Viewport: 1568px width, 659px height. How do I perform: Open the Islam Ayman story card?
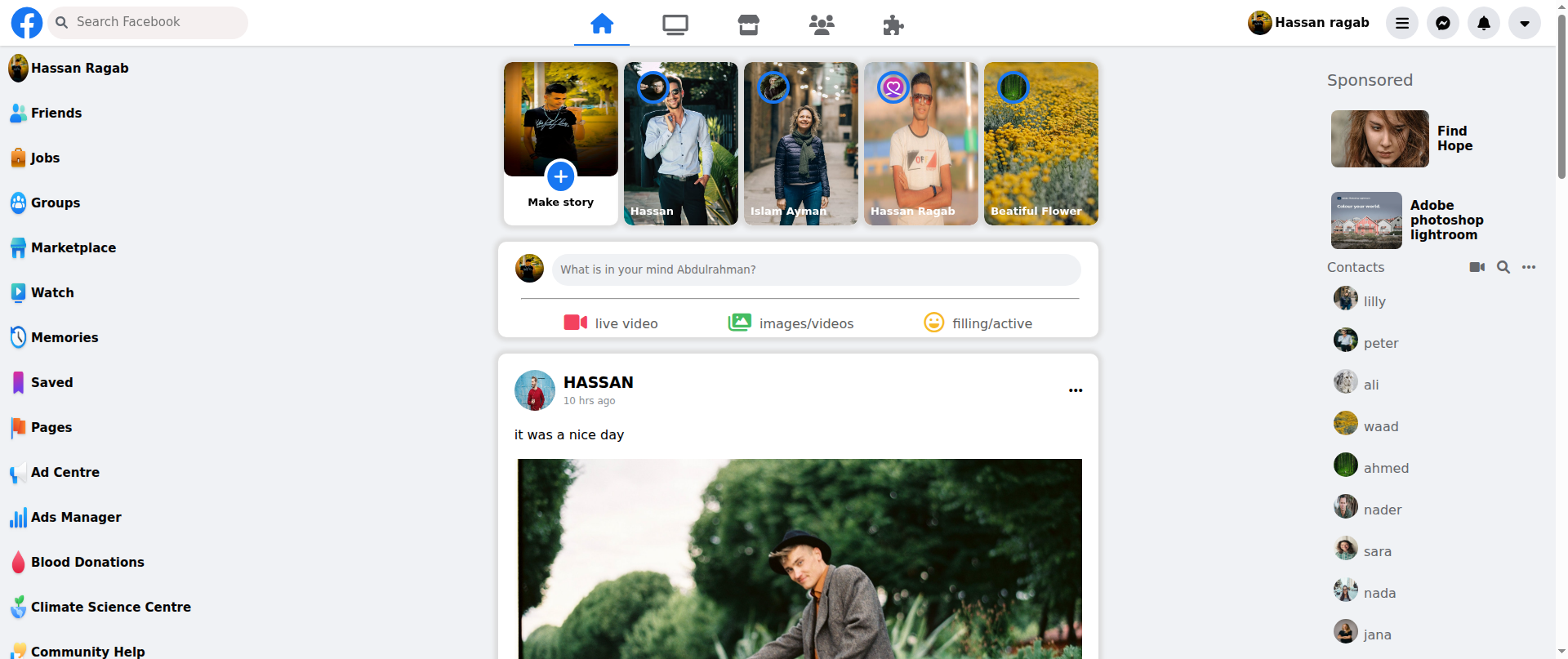(x=801, y=144)
